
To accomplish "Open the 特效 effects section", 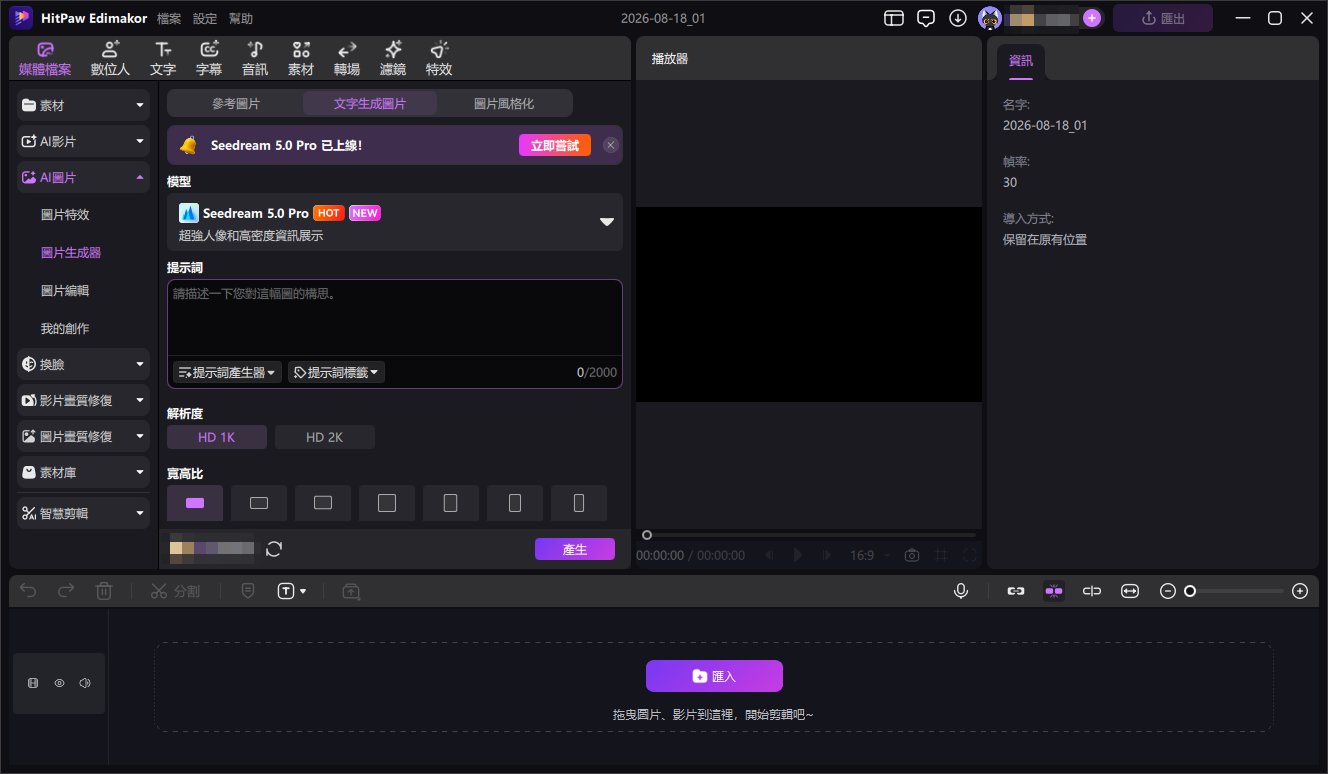I will coord(439,59).
